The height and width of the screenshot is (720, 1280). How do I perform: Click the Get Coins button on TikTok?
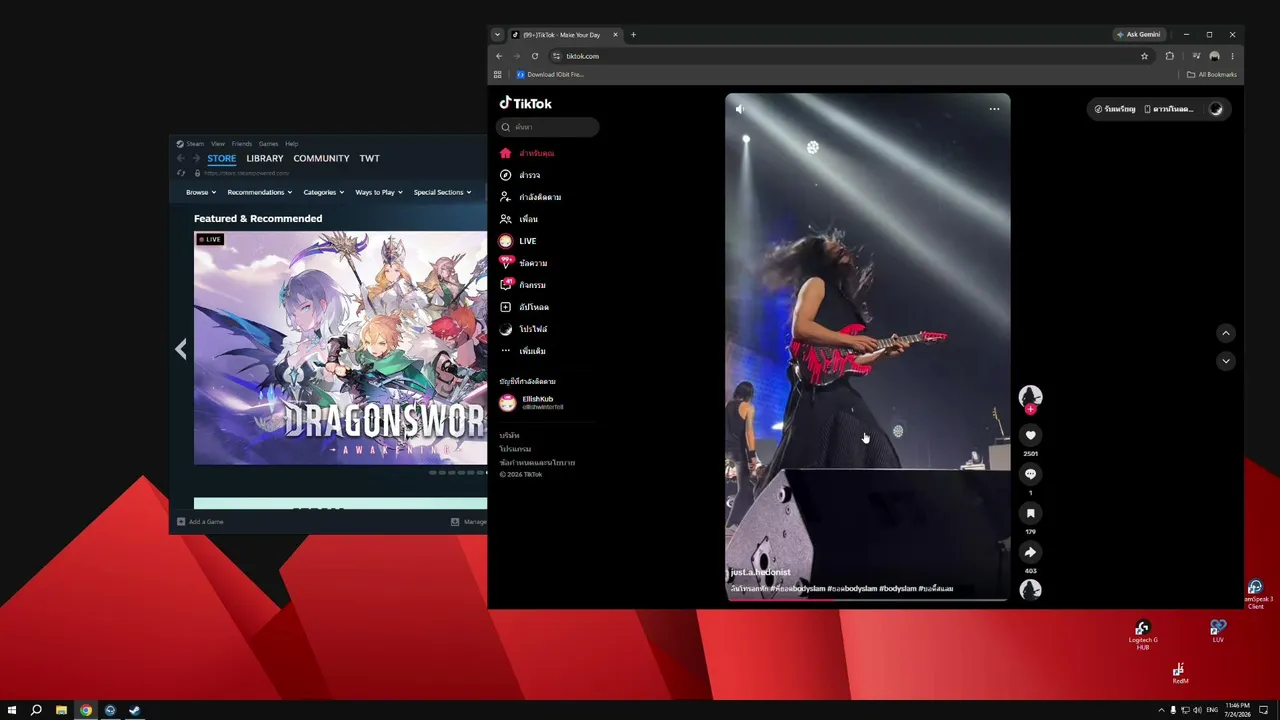(1115, 109)
